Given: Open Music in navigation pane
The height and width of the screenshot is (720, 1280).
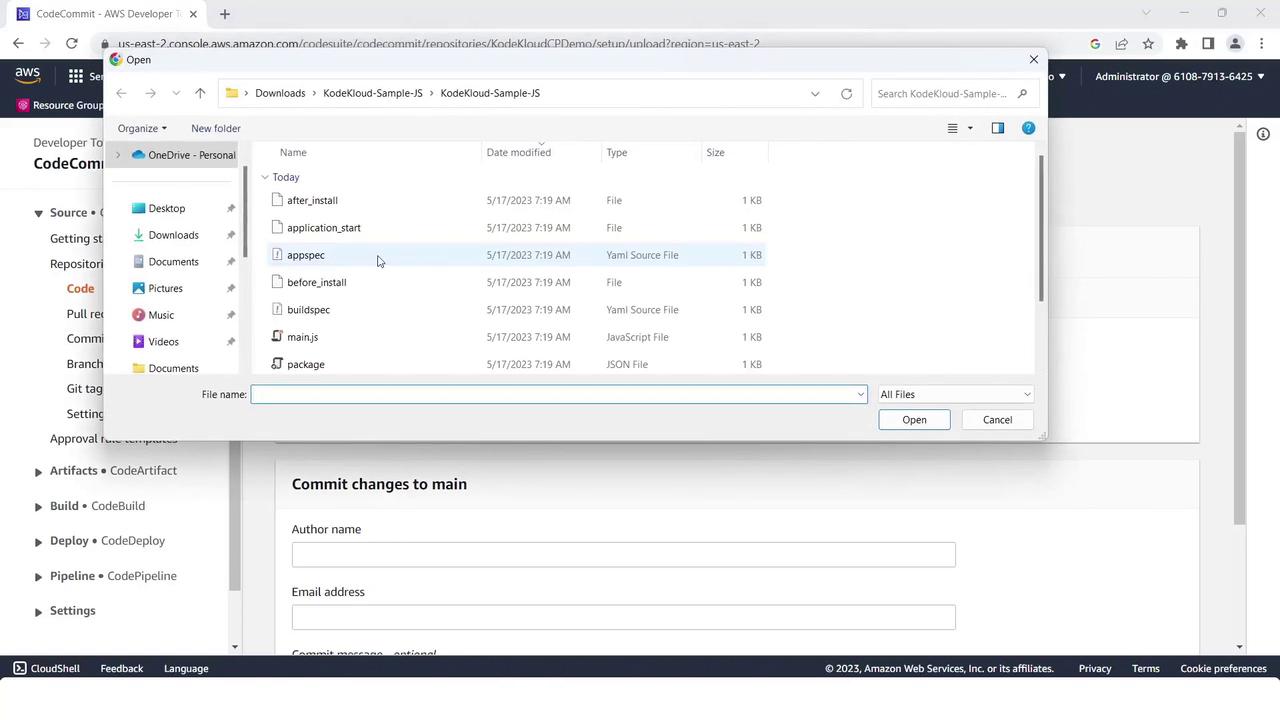Looking at the screenshot, I should point(160,315).
